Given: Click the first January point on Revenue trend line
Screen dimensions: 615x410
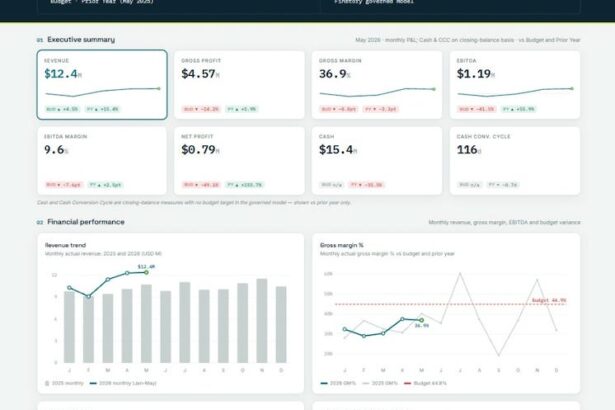Looking at the screenshot, I should (69, 288).
